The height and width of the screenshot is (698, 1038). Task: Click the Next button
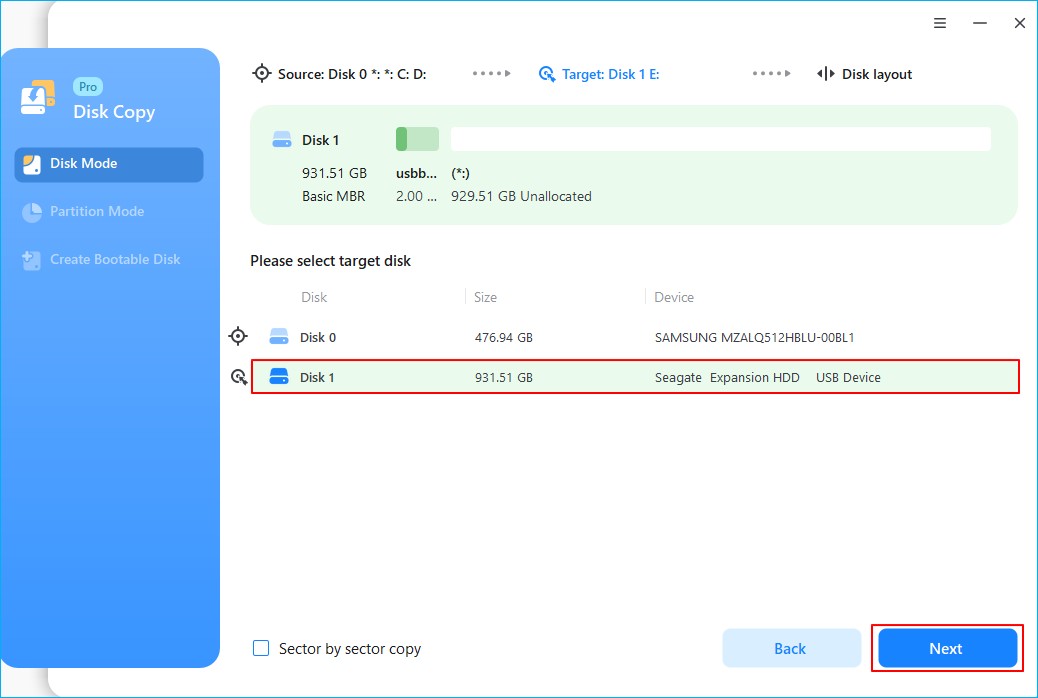pos(946,648)
